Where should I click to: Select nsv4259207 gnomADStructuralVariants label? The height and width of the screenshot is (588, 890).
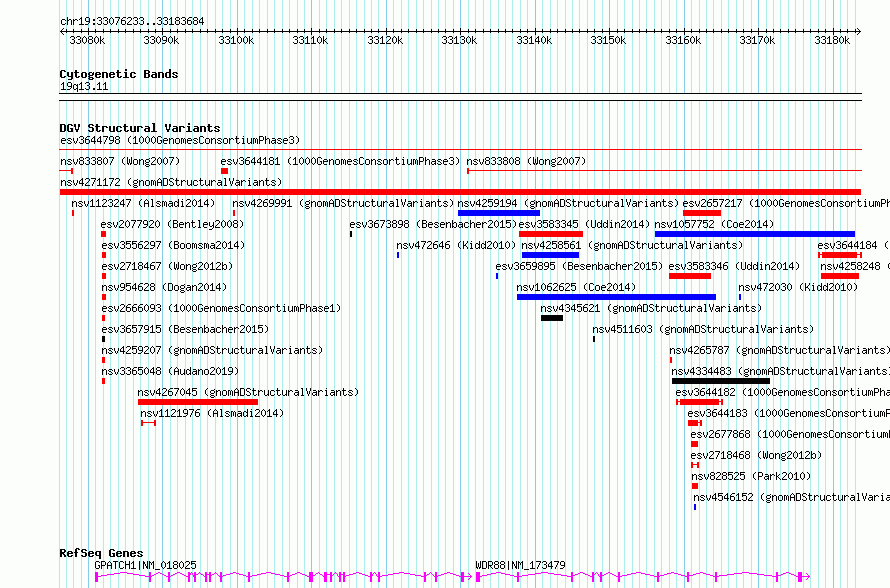[x=212, y=350]
